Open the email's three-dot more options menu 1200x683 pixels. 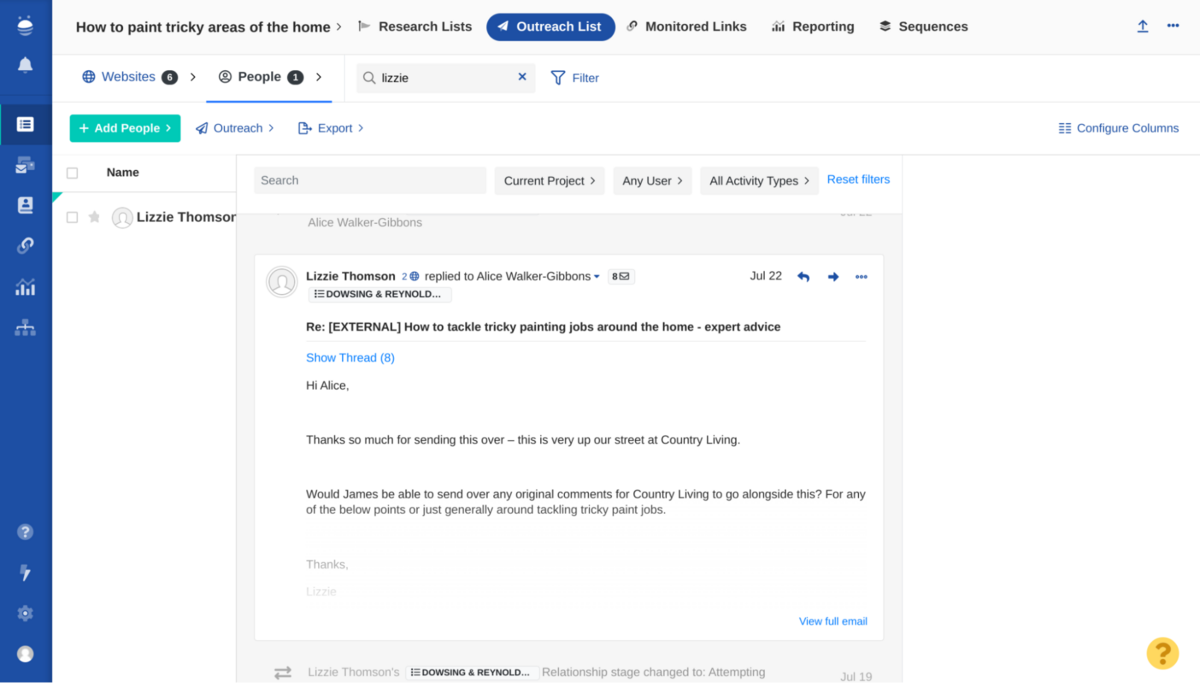861,277
